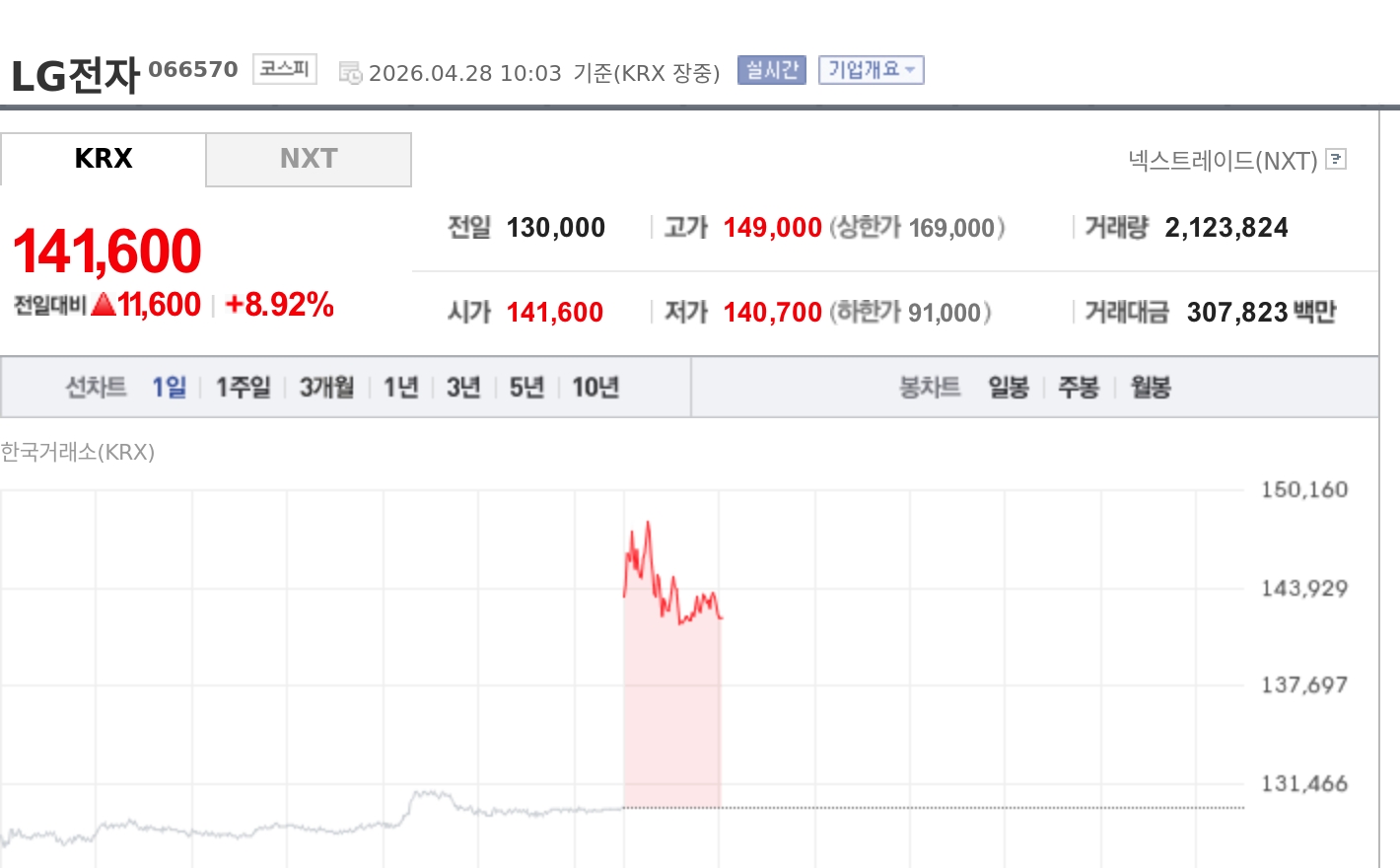Select the 1일 line chart period
The height and width of the screenshot is (868, 1400).
[169, 388]
